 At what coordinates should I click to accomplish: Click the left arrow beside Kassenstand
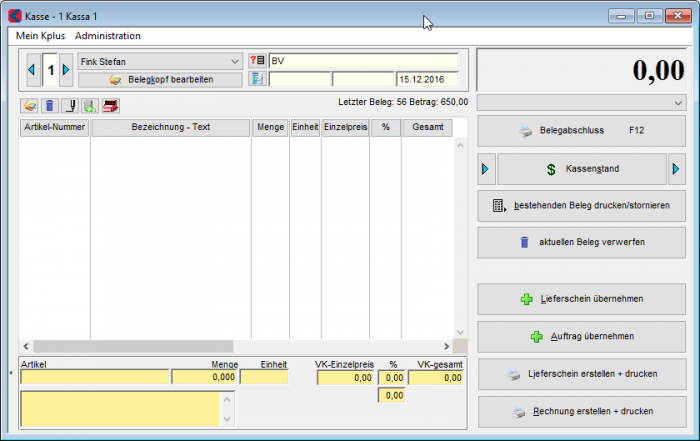(486, 169)
